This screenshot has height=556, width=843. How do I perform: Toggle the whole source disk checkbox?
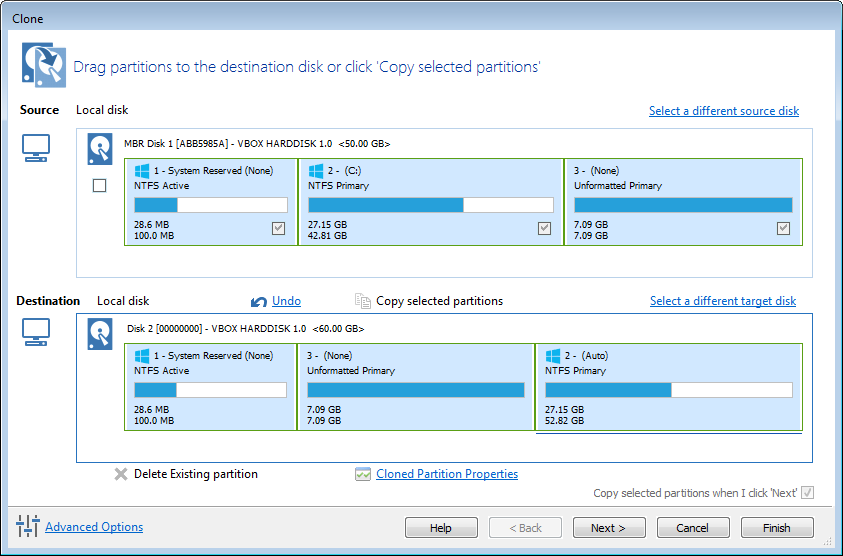(x=99, y=186)
